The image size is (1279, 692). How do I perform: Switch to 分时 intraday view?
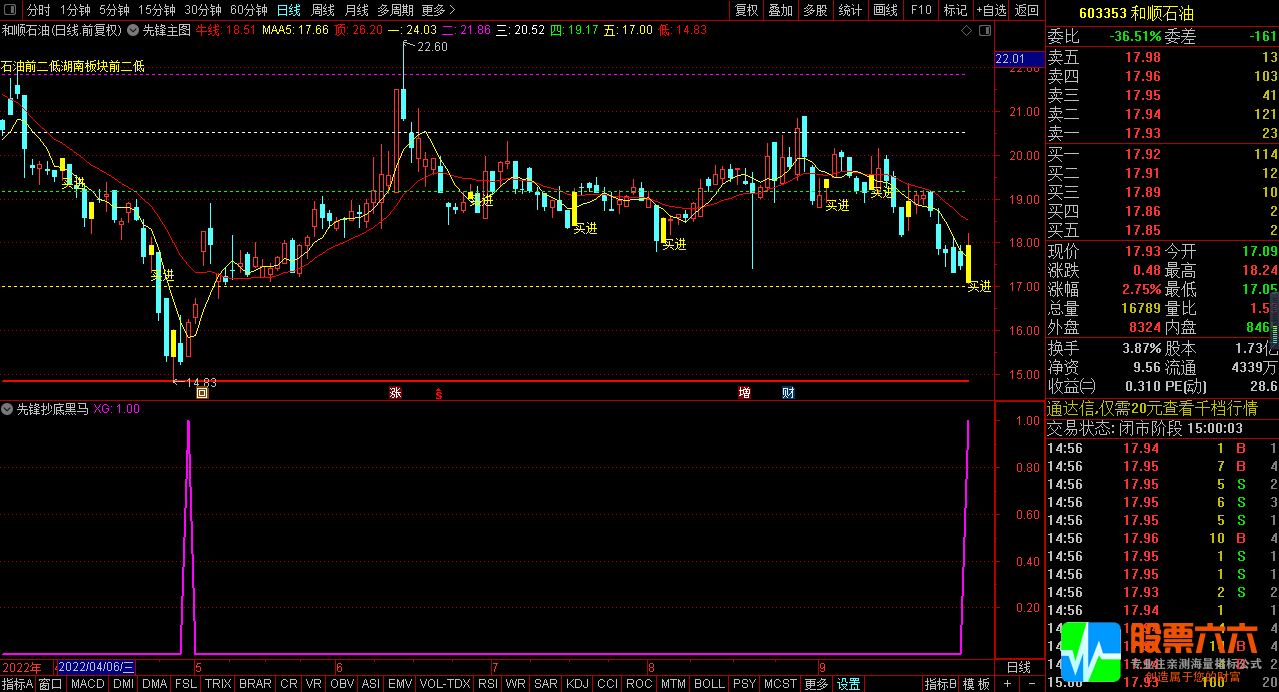coord(38,10)
